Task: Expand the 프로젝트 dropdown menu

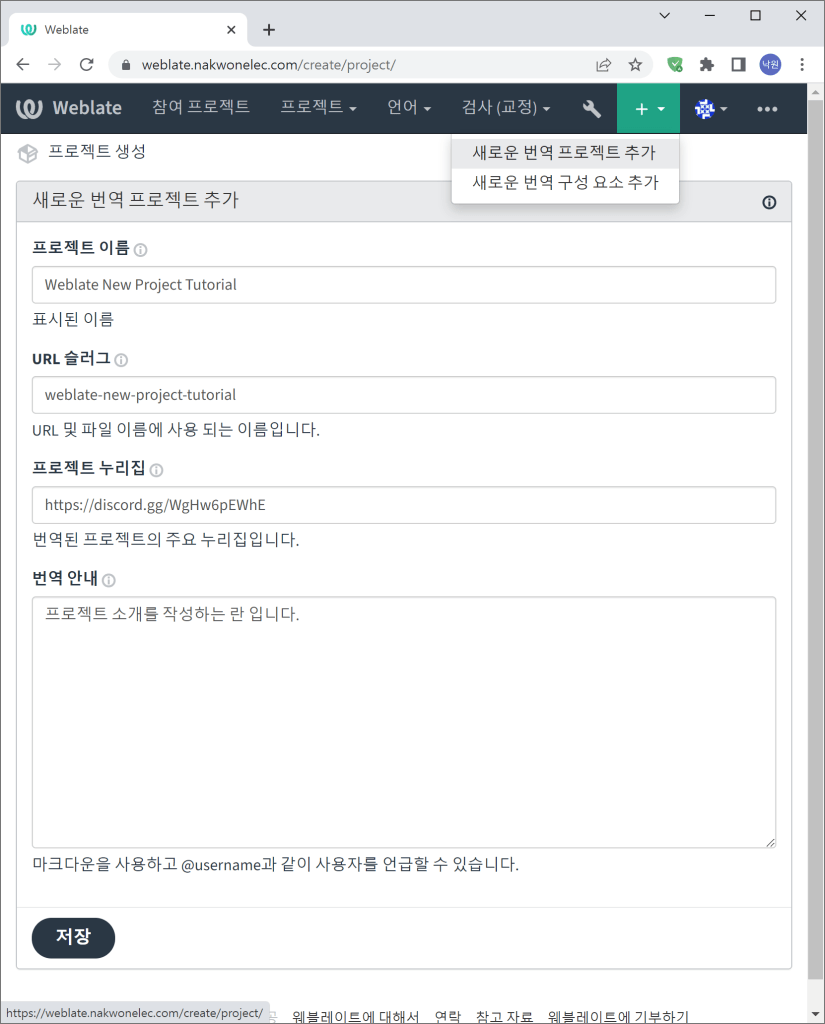Action: coord(318,108)
